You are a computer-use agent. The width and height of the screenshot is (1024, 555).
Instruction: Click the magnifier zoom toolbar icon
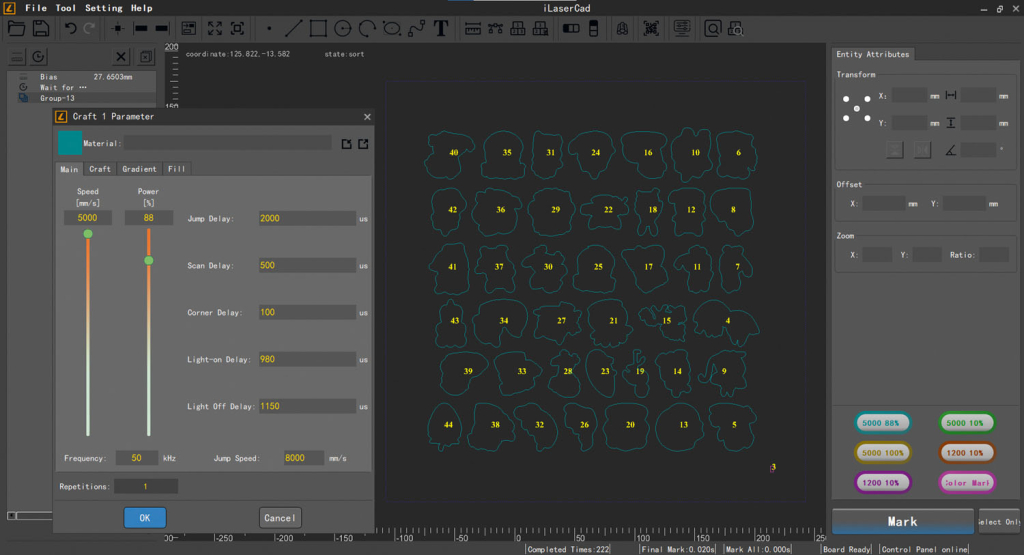[712, 28]
